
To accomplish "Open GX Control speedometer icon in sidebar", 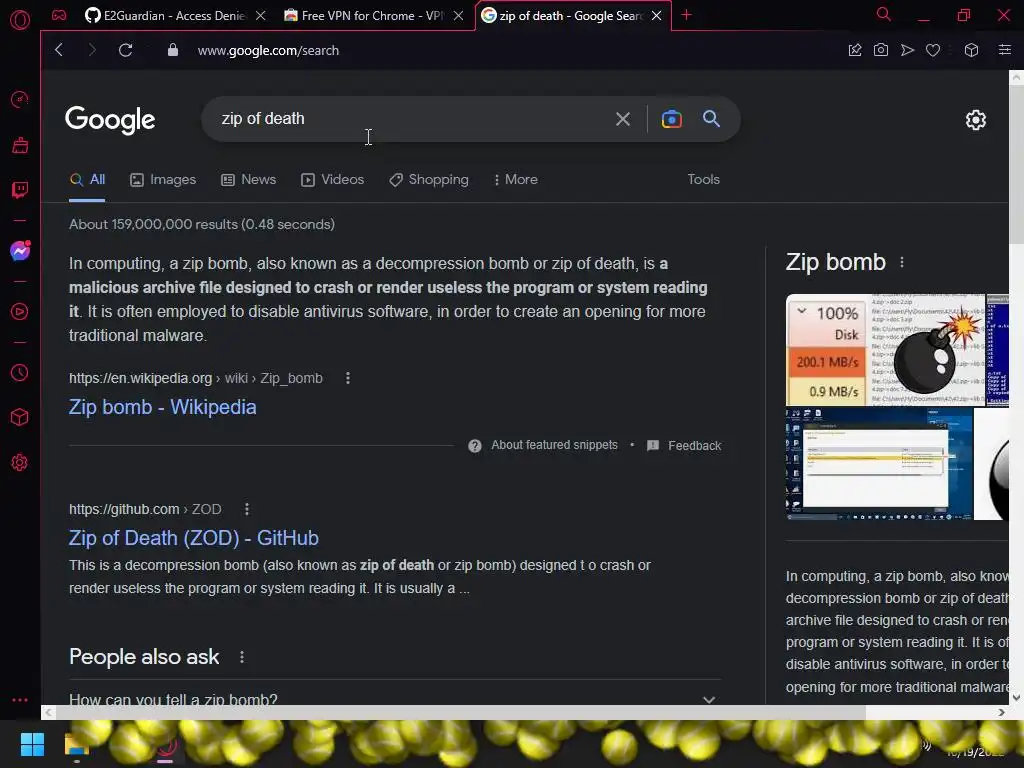I will point(20,99).
